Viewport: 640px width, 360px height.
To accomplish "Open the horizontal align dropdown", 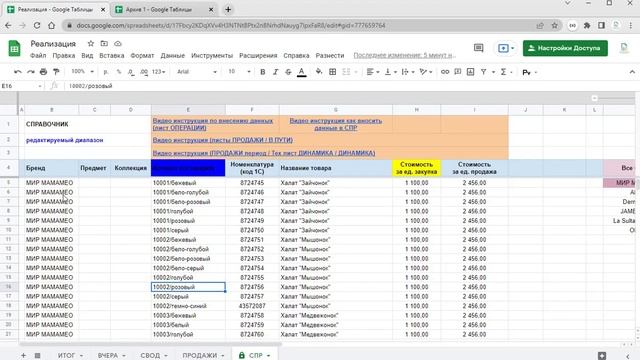I will [373, 72].
